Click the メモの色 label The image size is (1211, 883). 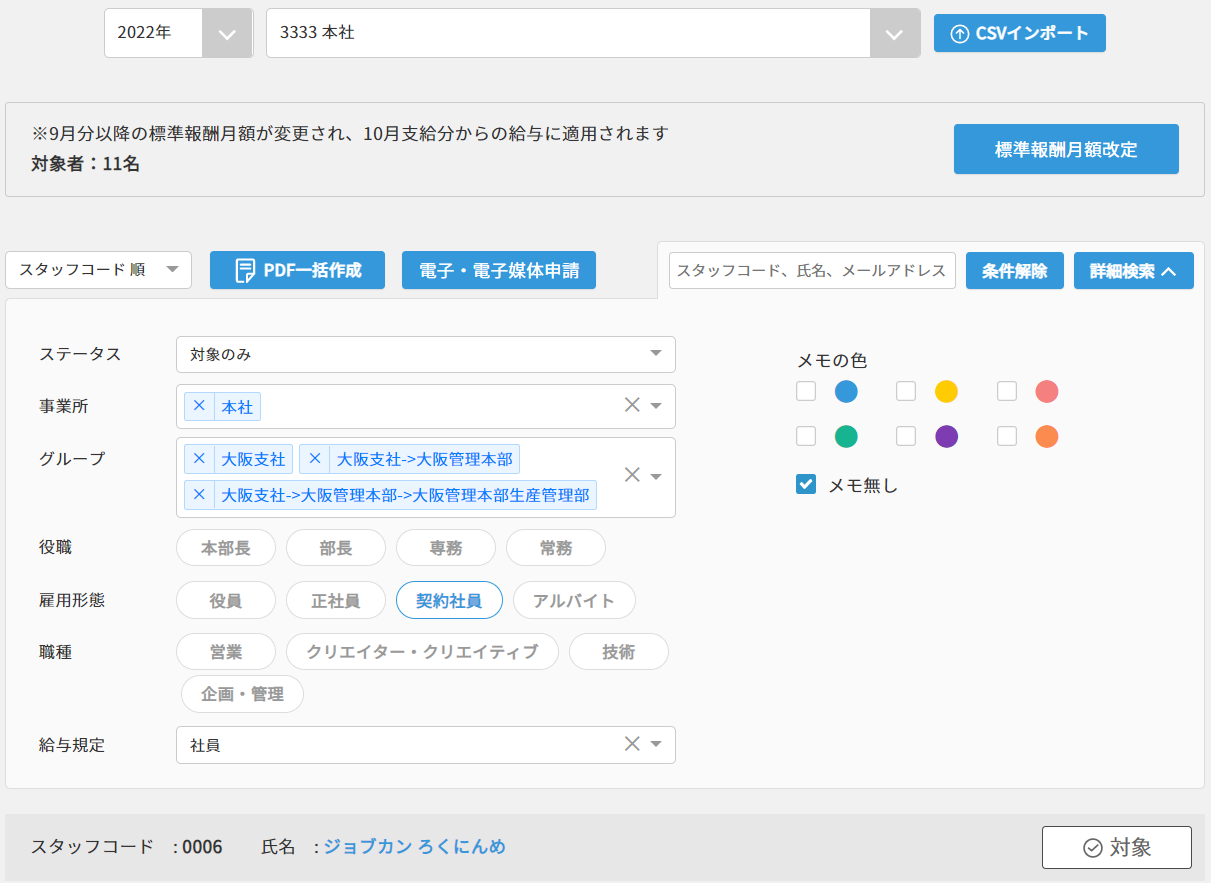tap(832, 361)
